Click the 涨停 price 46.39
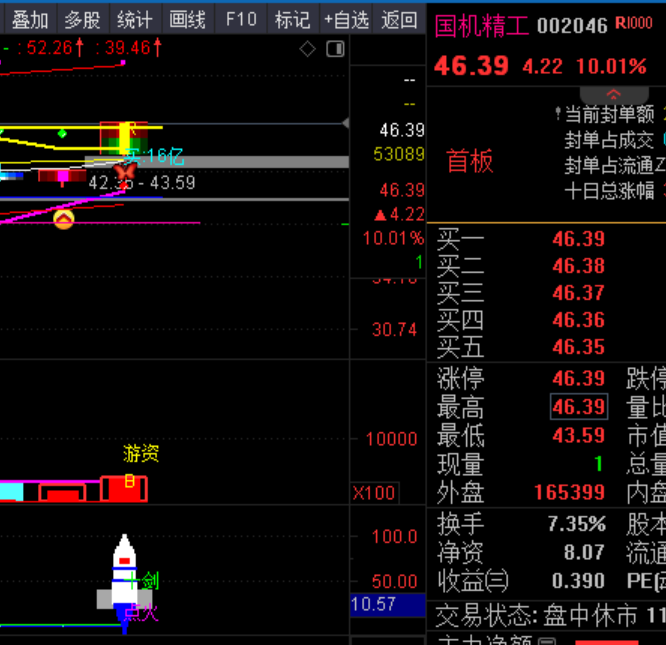Viewport: 666px width, 645px height. tap(578, 378)
